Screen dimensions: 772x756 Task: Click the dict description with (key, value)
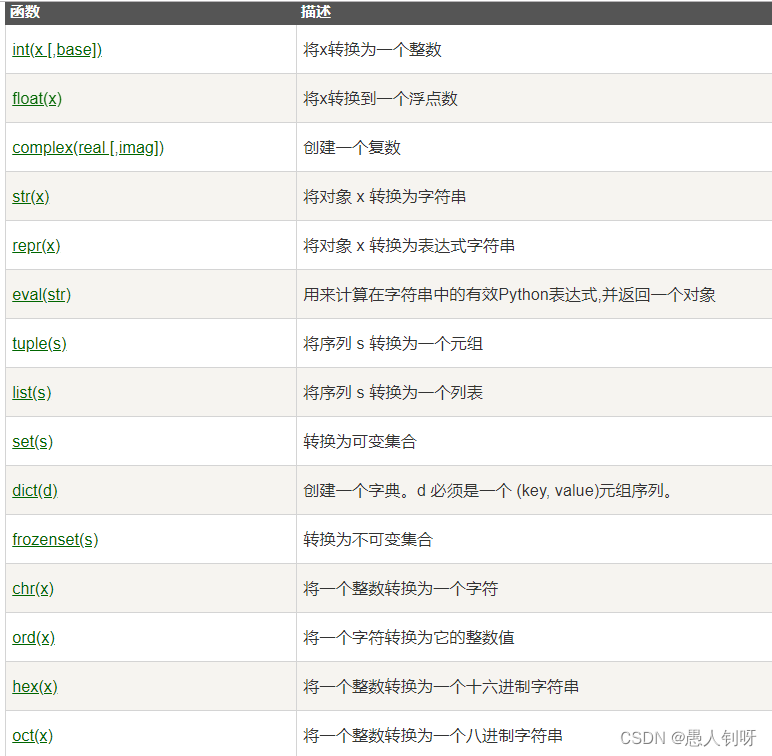[488, 490]
